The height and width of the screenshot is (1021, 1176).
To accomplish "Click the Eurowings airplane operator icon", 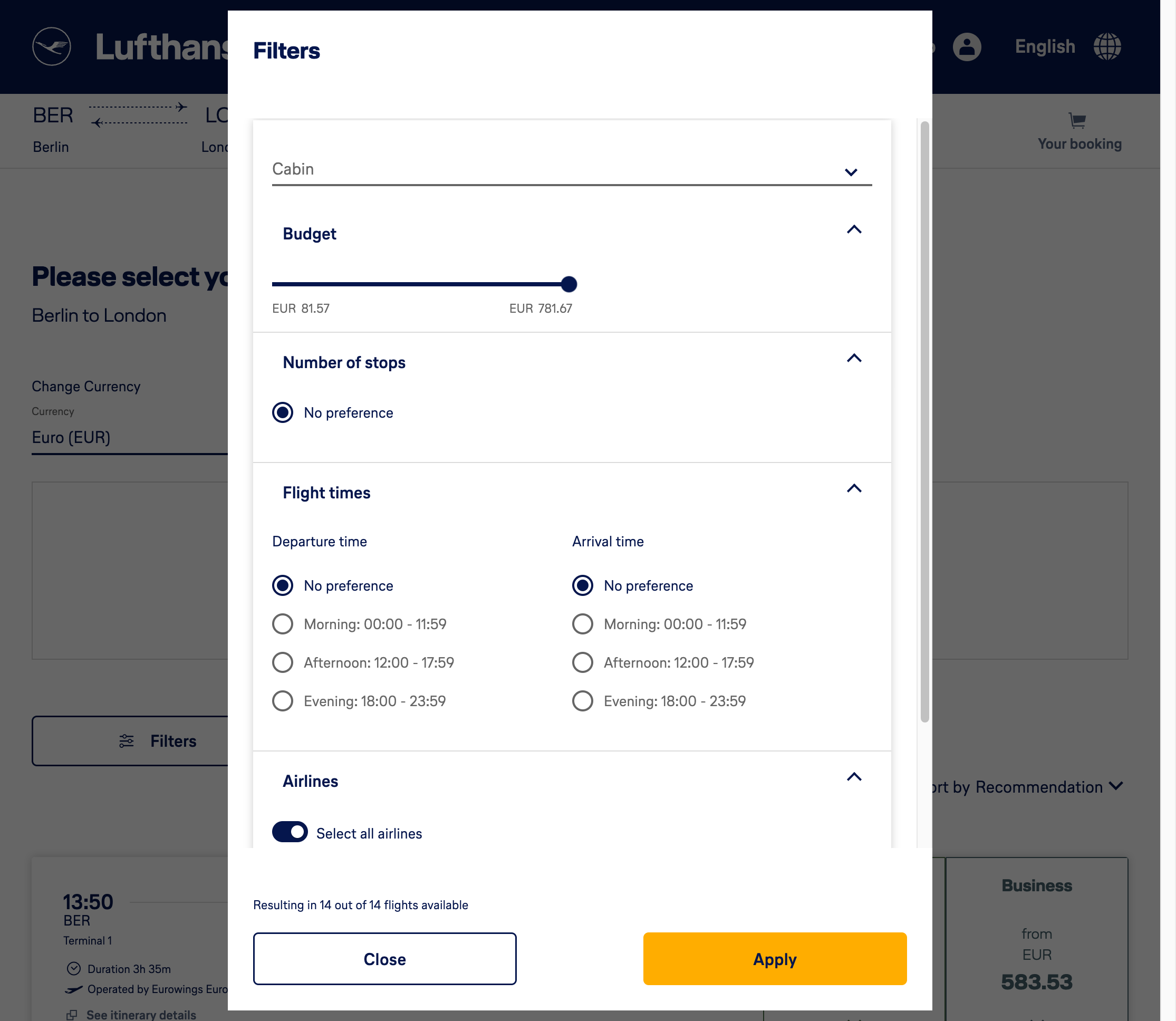I will click(74, 989).
